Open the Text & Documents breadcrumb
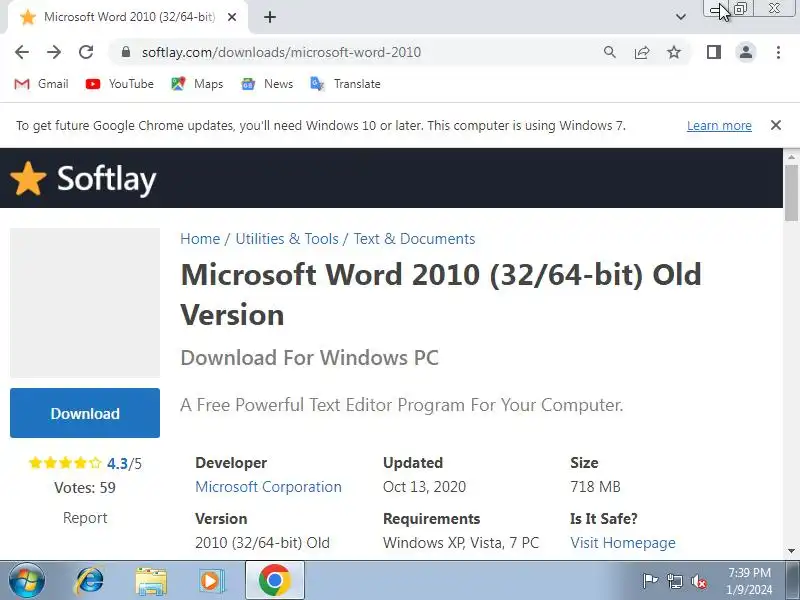Image resolution: width=800 pixels, height=600 pixels. 414,239
